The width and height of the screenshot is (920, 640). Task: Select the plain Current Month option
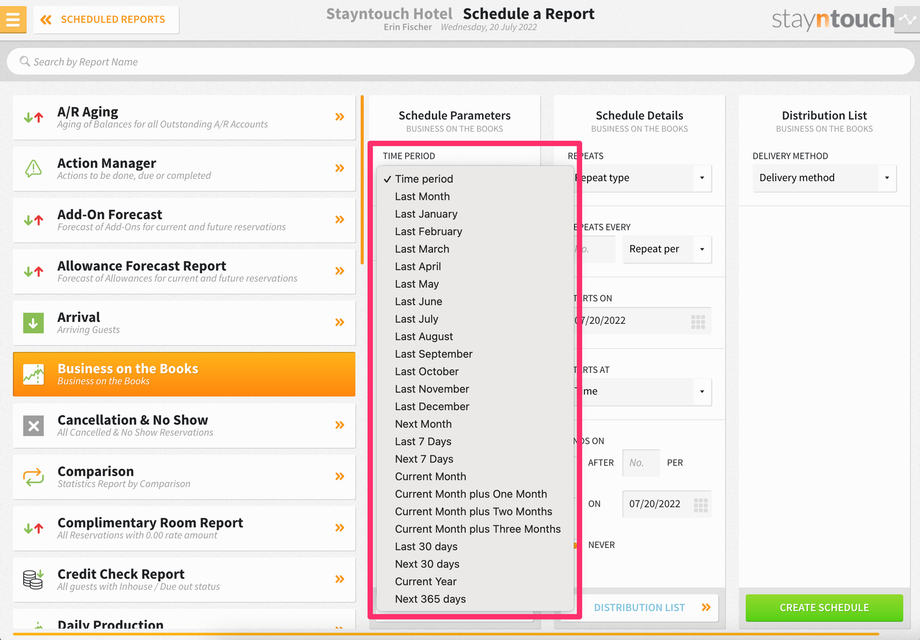pos(475,476)
